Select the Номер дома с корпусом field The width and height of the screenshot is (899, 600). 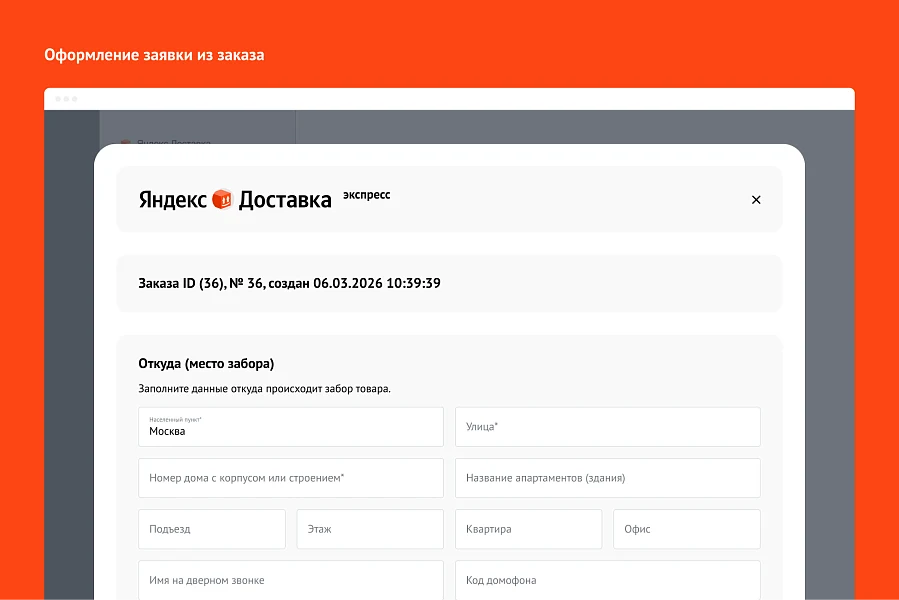pyautogui.click(x=291, y=478)
